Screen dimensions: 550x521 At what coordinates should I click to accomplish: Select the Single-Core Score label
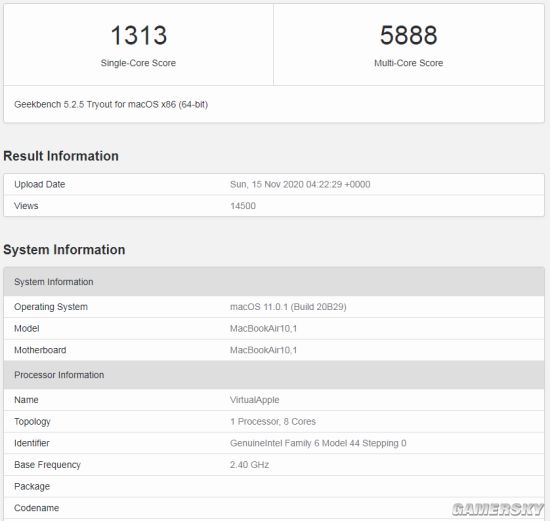pos(138,63)
